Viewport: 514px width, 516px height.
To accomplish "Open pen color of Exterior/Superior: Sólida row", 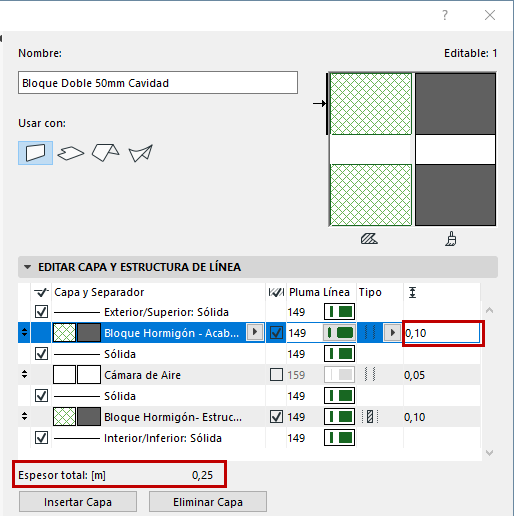I will [339, 312].
